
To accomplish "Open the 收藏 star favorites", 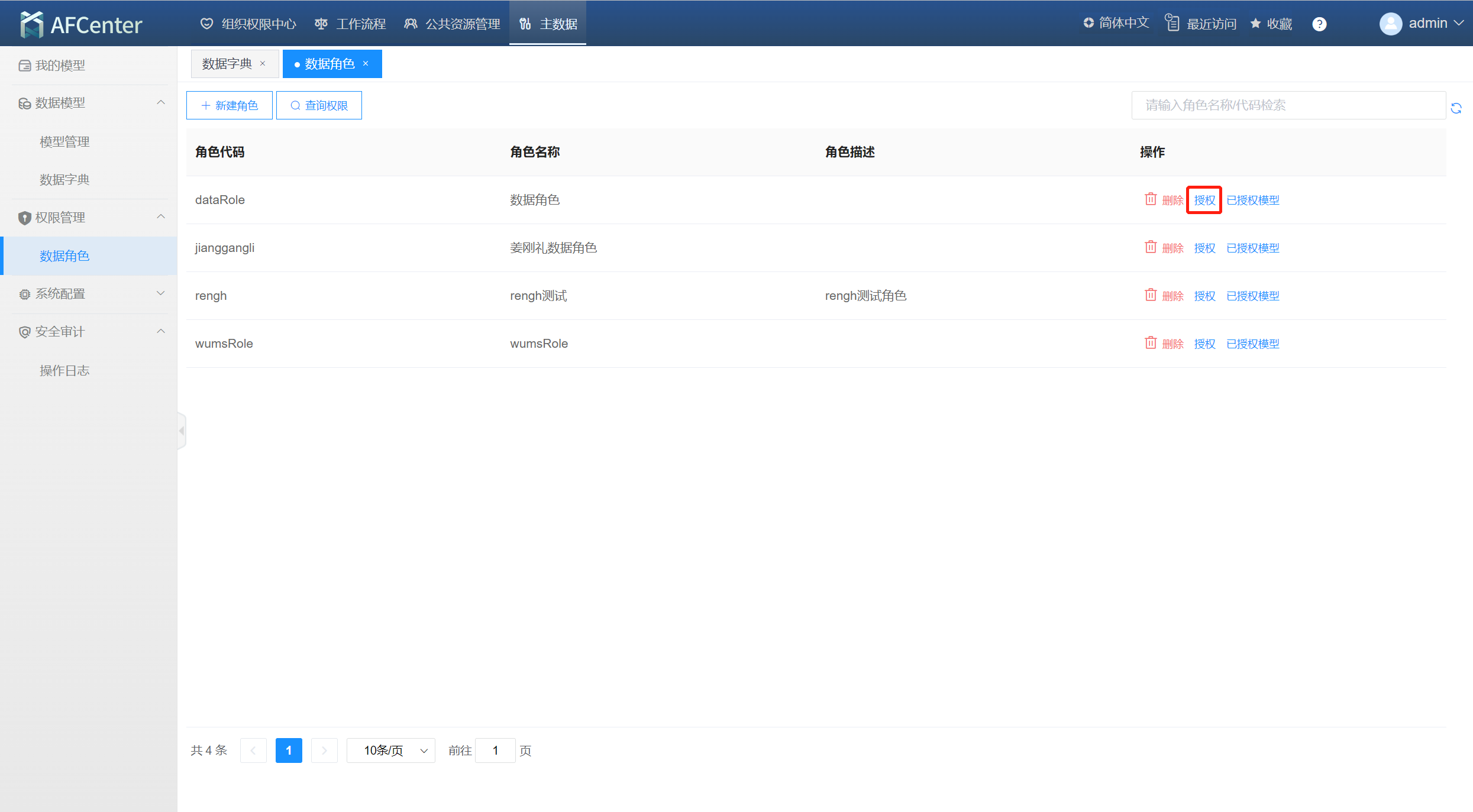I will [1271, 24].
